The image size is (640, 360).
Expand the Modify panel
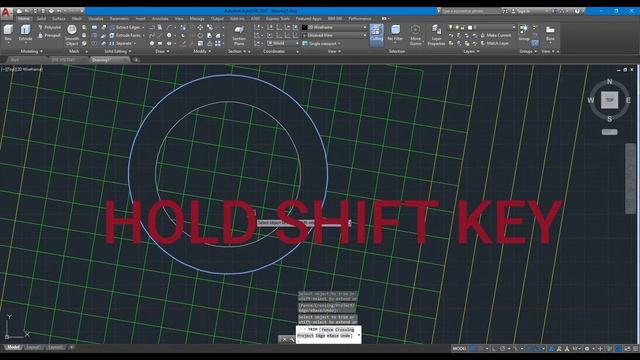pyautogui.click(x=202, y=51)
